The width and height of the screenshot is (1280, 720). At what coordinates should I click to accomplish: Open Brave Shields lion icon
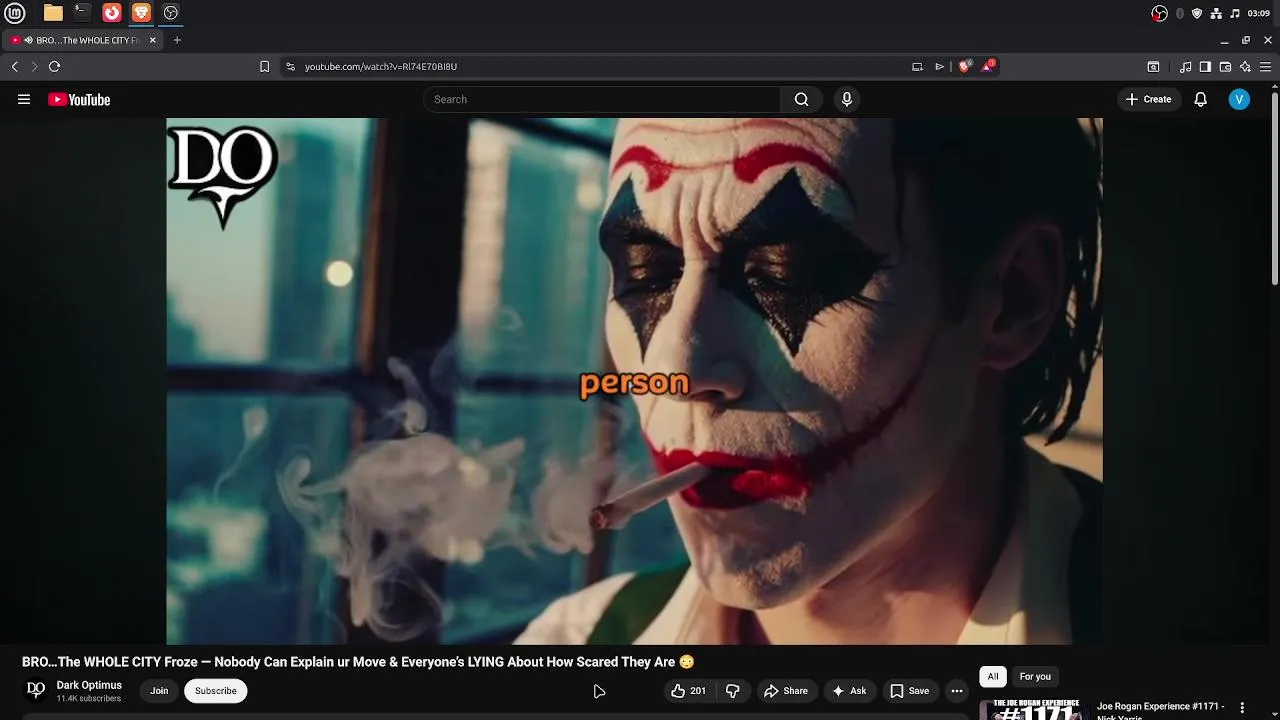point(964,67)
